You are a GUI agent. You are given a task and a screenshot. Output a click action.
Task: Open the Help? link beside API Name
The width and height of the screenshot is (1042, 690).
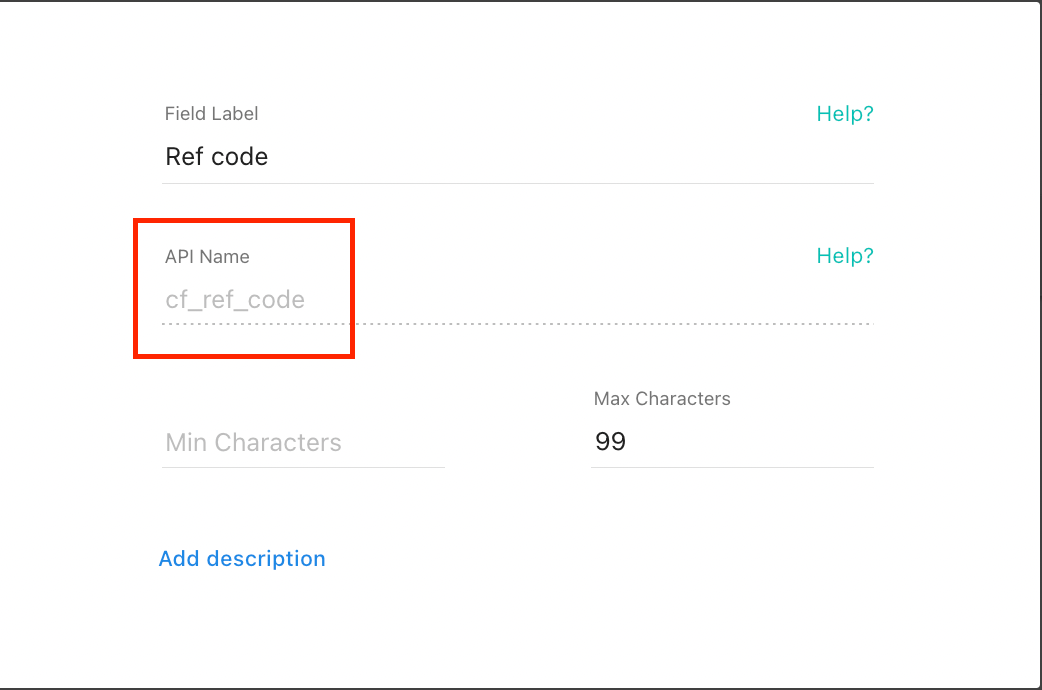click(x=845, y=256)
